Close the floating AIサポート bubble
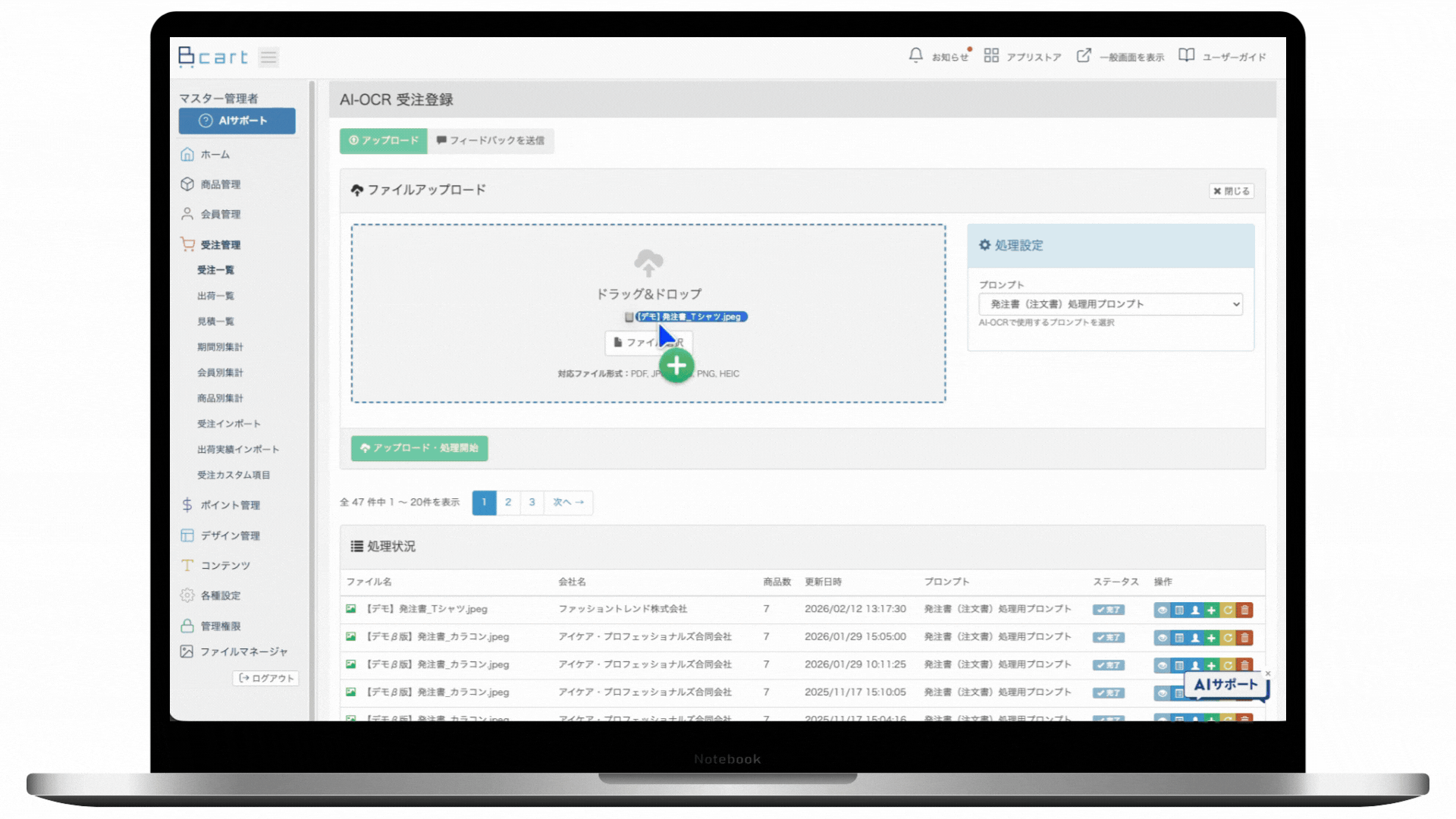Screen dimensions: 1456x819 1267,673
